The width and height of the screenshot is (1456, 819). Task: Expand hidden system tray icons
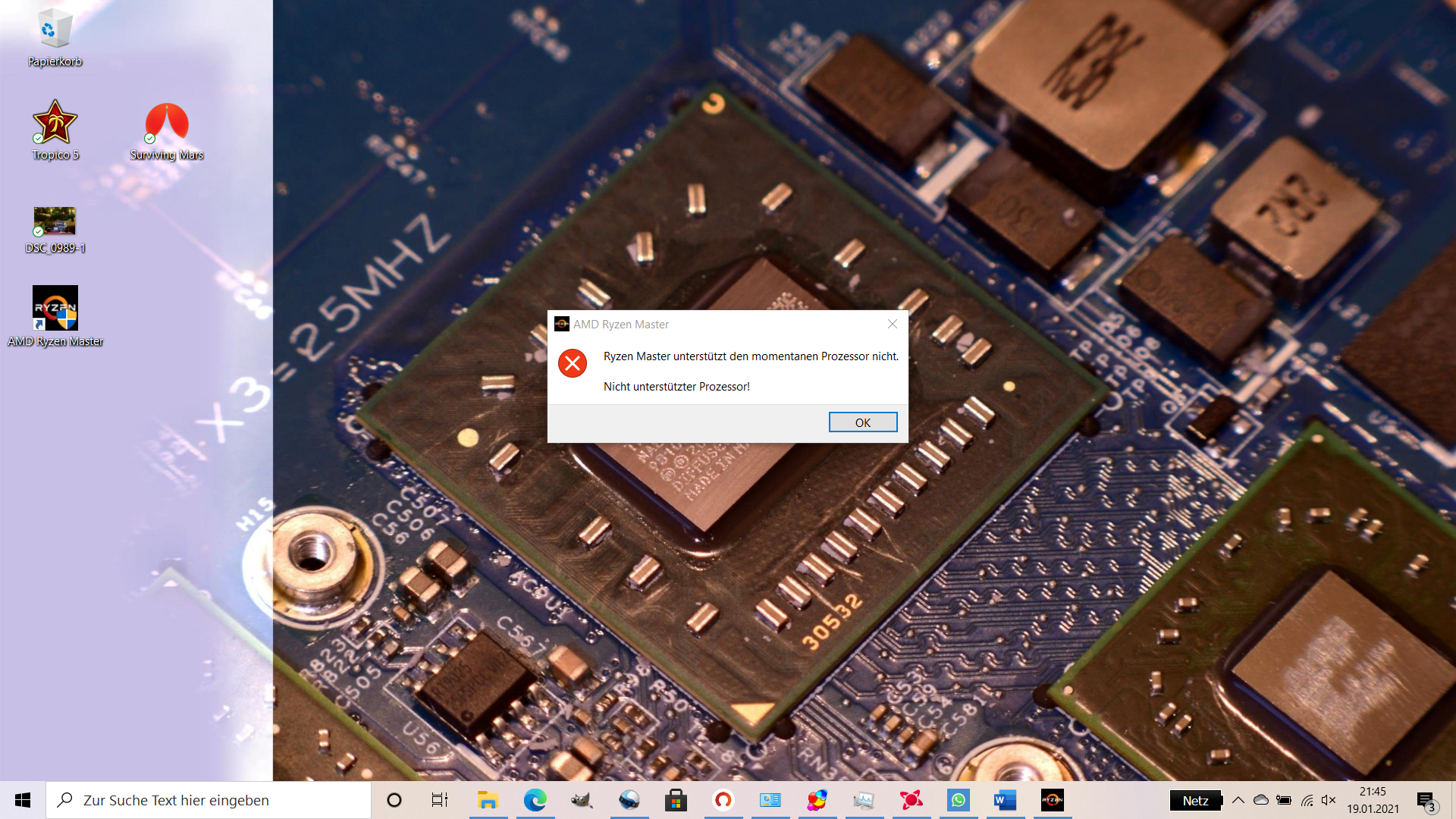coord(1238,800)
